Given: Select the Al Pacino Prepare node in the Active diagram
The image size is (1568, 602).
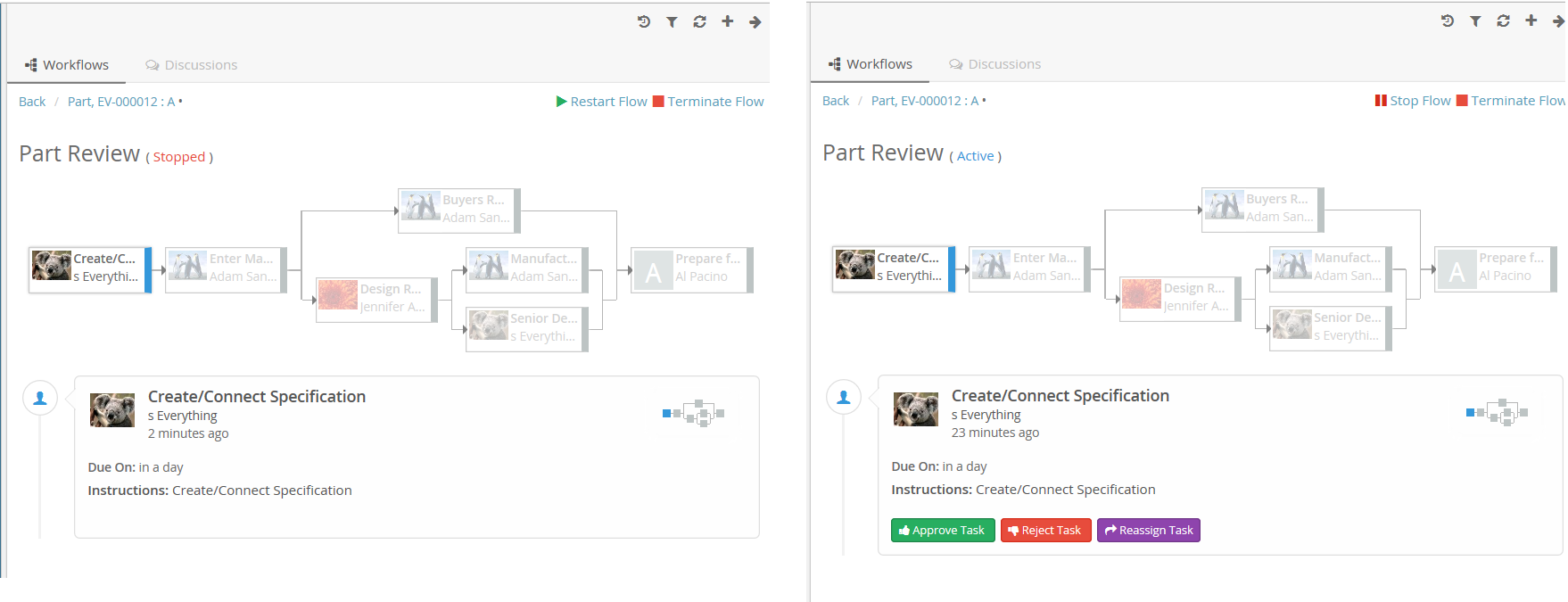Looking at the screenshot, I should click(1496, 268).
